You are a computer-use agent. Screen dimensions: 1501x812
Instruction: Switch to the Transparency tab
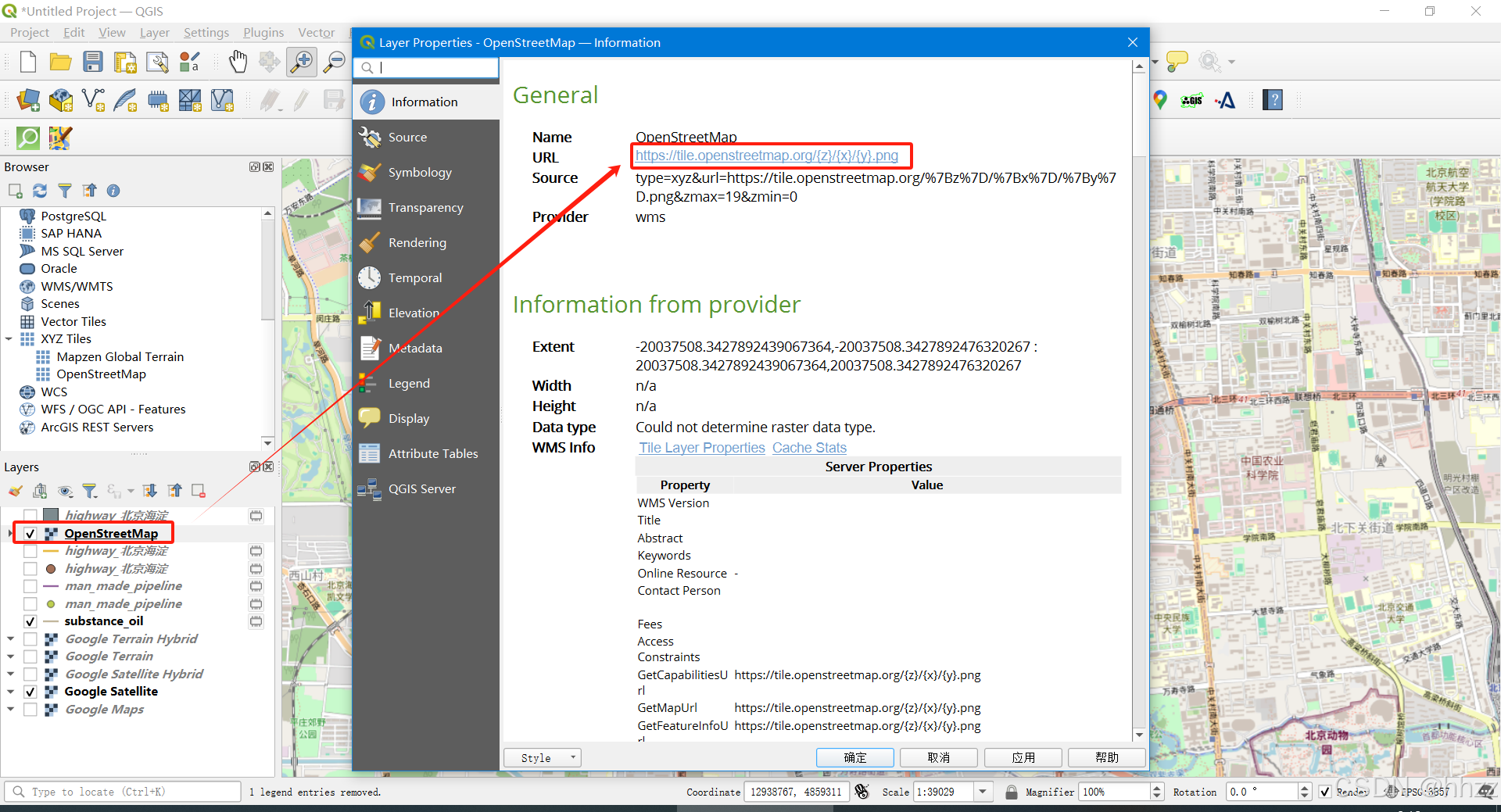point(426,207)
